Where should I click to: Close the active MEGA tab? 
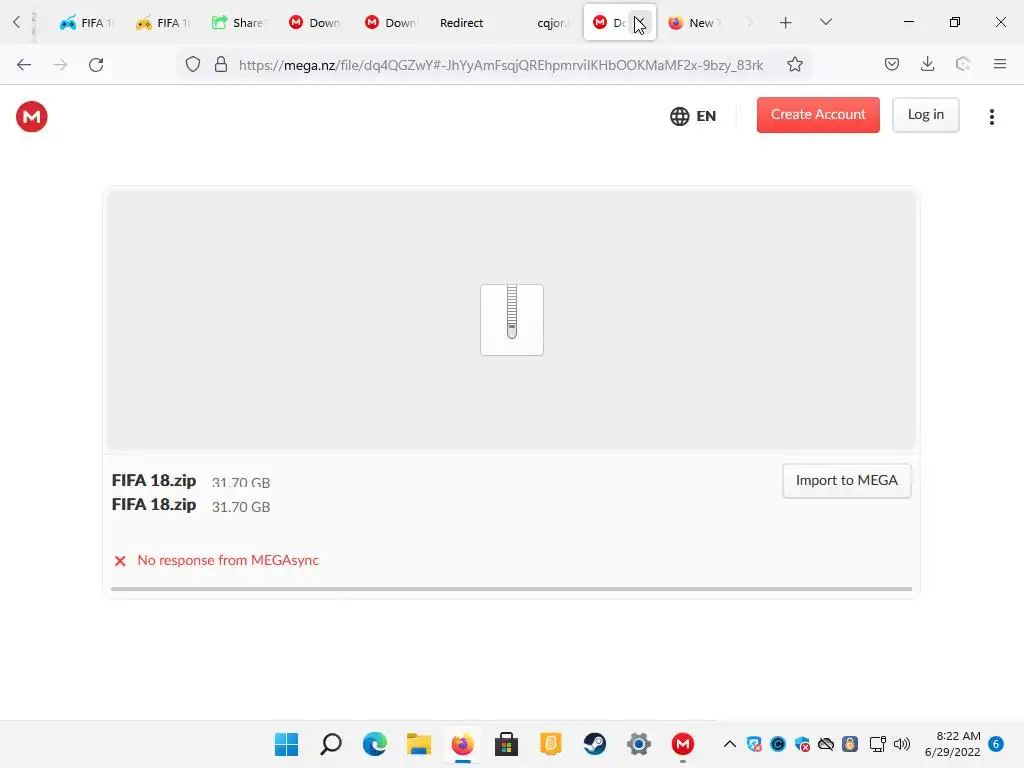pos(640,23)
